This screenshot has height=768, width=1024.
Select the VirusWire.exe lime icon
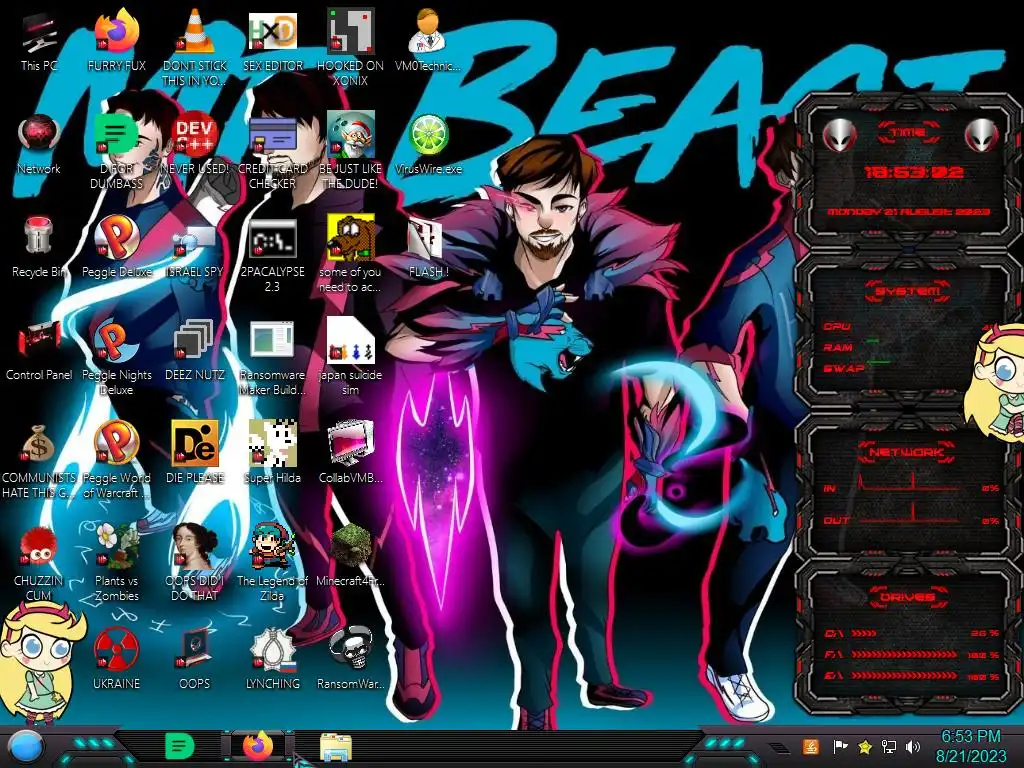tap(428, 145)
